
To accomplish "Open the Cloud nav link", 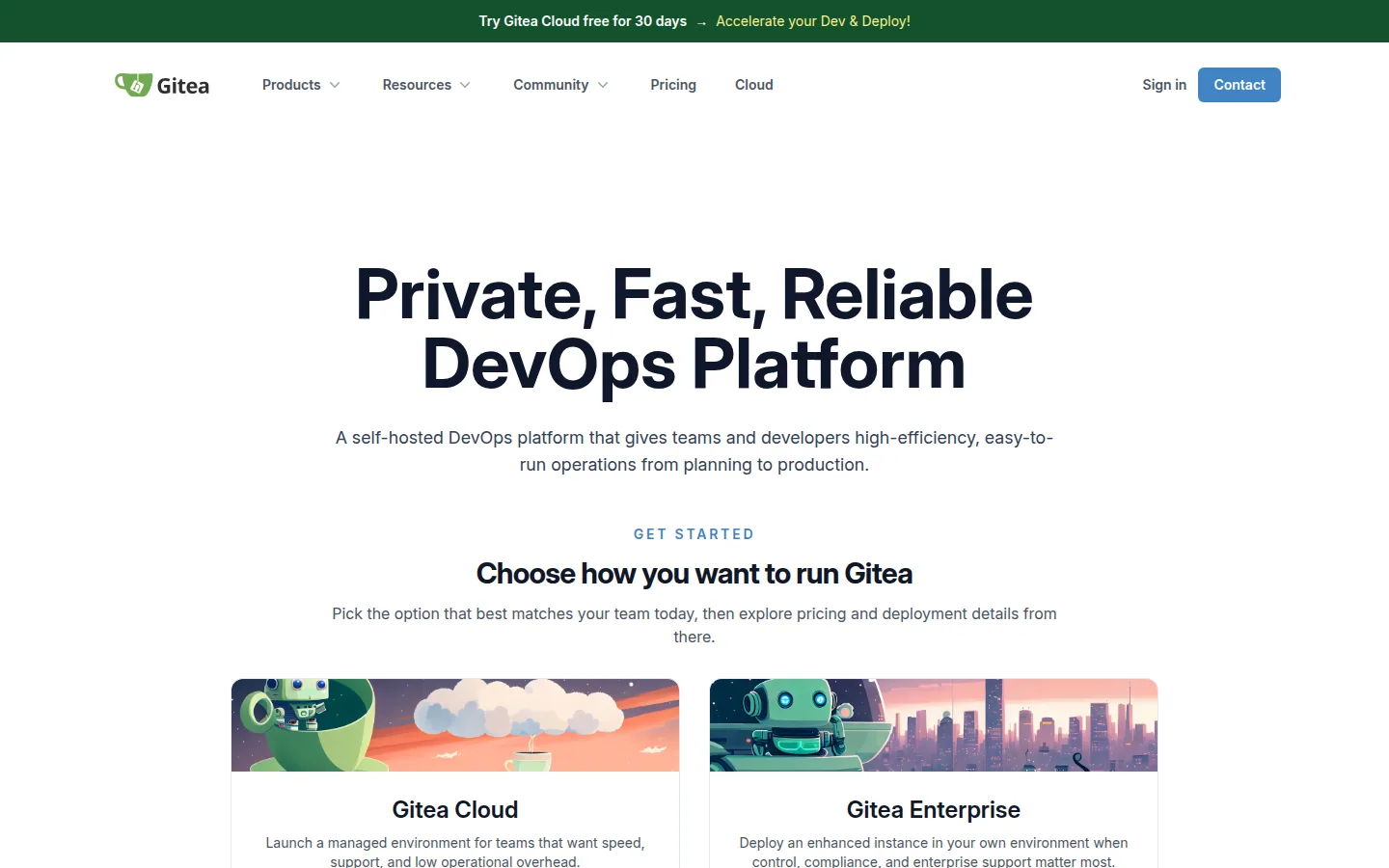I will click(754, 85).
